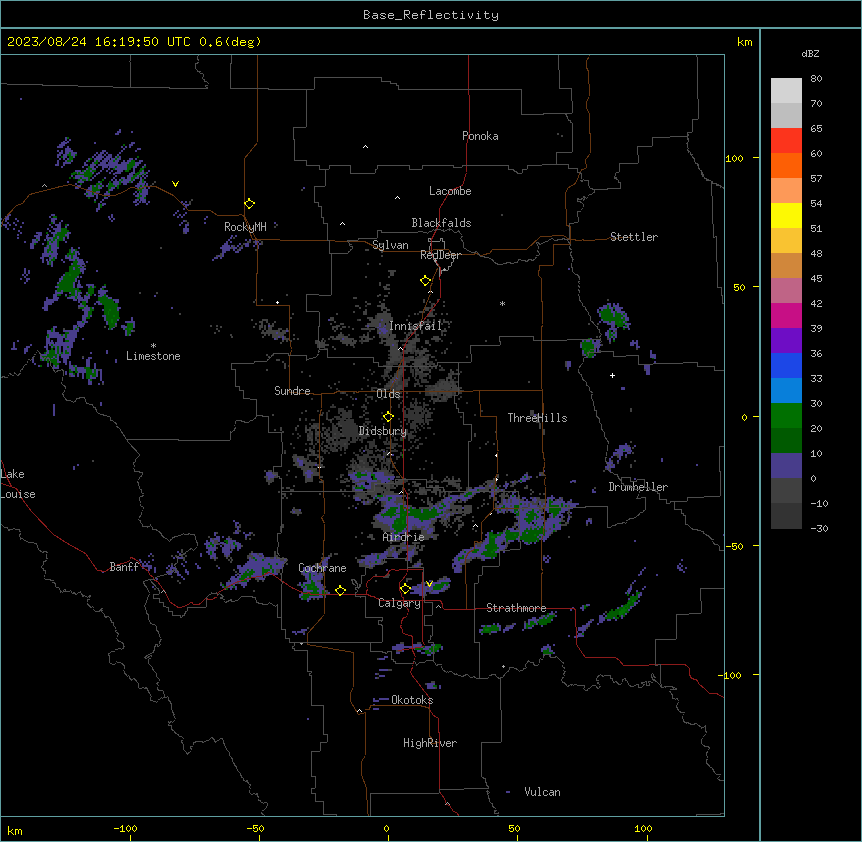Image resolution: width=862 pixels, height=842 pixels.
Task: Click the Airdrie label
Action: pos(403,537)
